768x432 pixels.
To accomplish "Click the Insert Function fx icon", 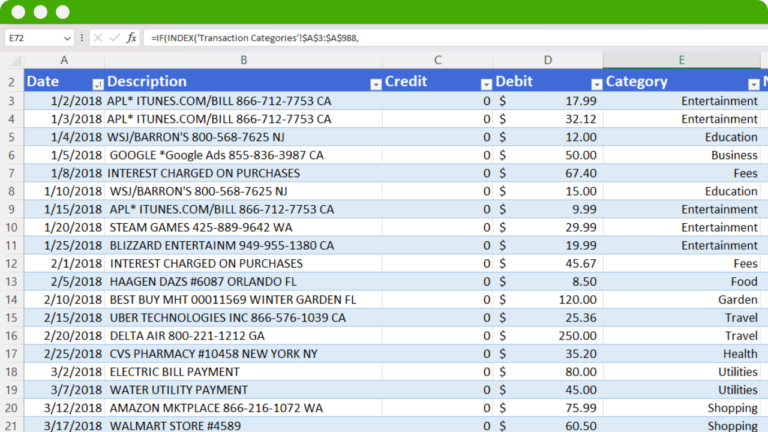I will coord(131,38).
